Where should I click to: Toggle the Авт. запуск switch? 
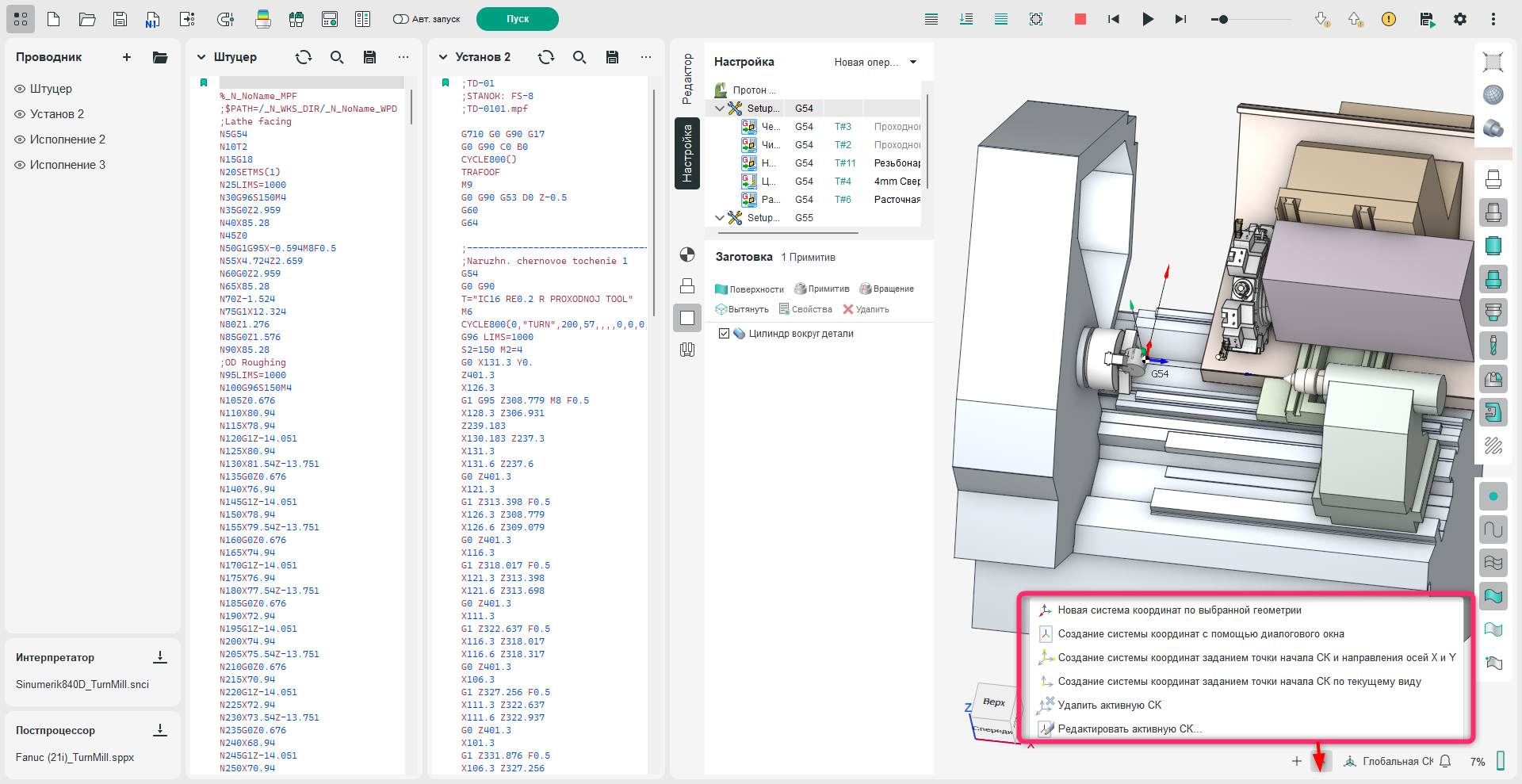point(401,19)
